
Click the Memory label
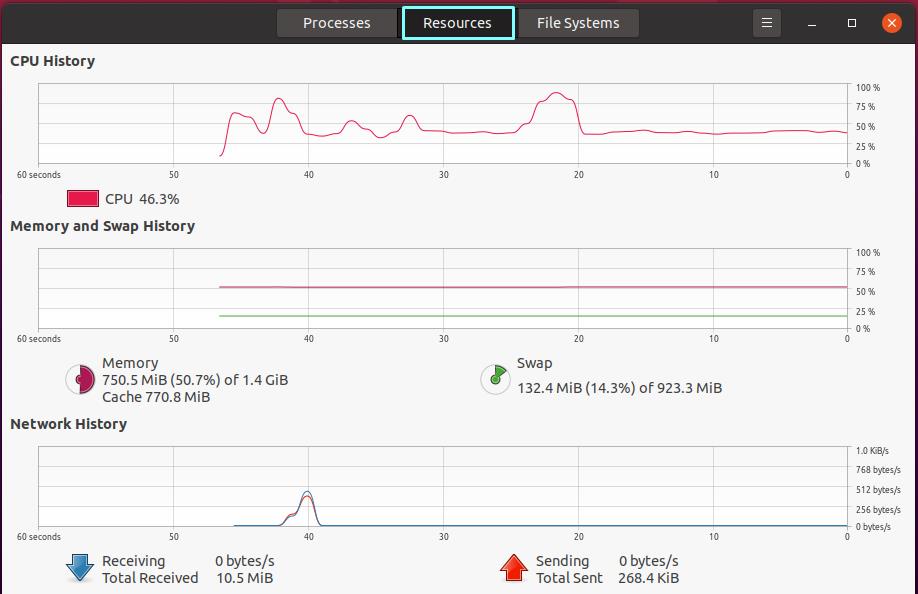coord(130,363)
